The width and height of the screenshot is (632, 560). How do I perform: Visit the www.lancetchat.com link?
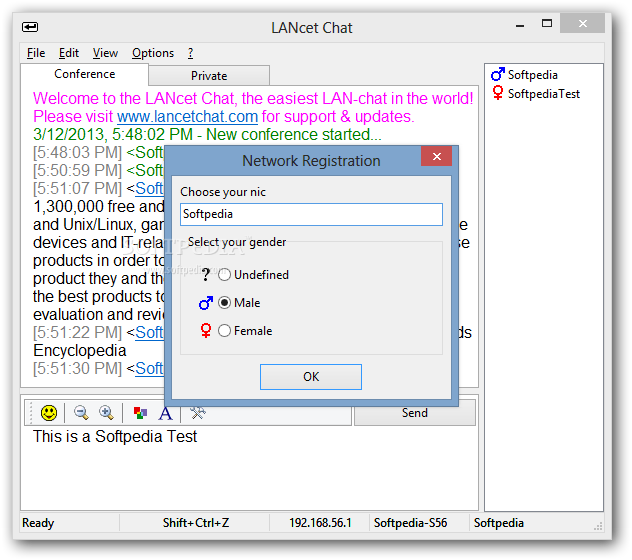187,117
